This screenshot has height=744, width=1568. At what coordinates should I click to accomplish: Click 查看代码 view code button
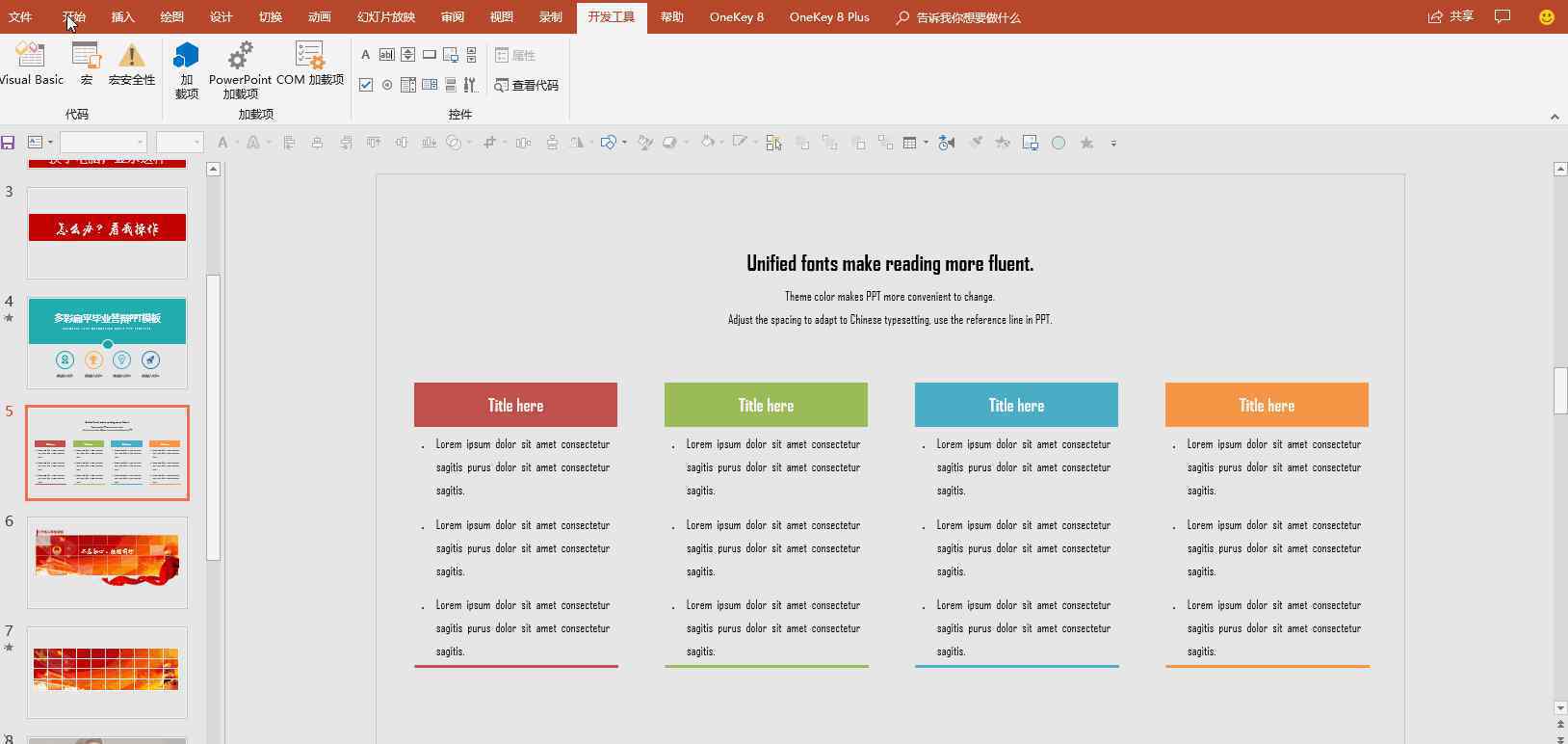point(527,85)
